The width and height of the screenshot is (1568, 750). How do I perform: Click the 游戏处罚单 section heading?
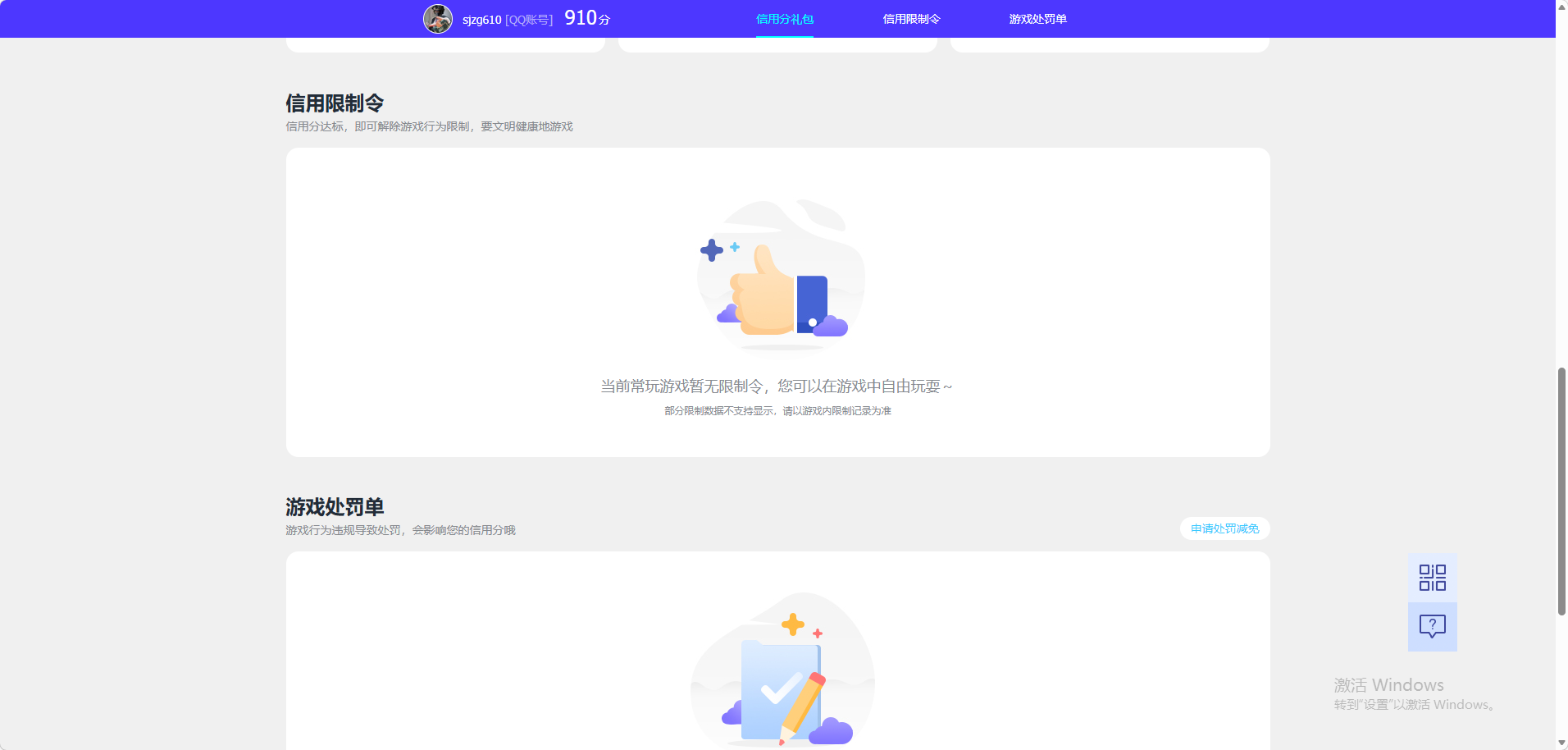click(x=335, y=506)
